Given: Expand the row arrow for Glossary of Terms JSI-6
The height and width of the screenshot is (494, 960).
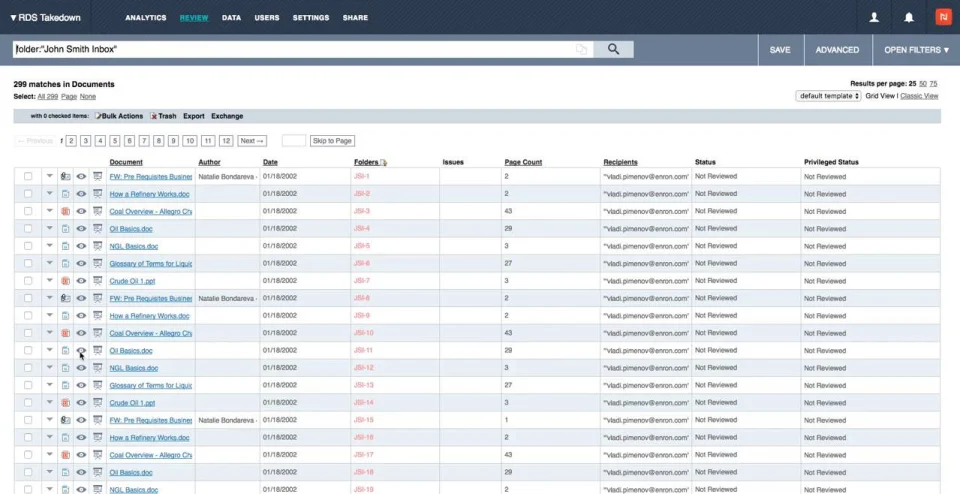Looking at the screenshot, I should coord(49,263).
